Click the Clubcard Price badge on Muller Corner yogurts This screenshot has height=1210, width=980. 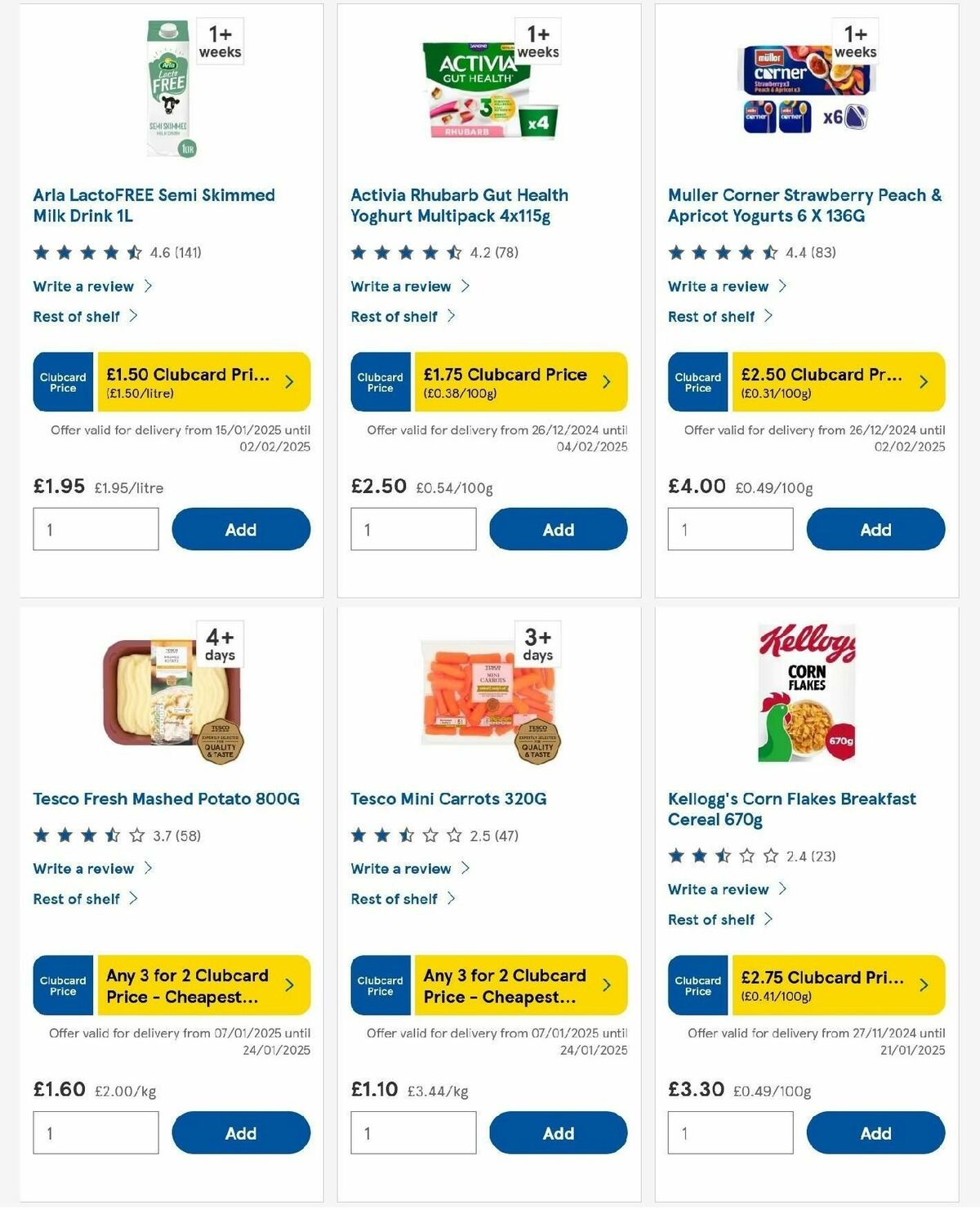(x=697, y=381)
